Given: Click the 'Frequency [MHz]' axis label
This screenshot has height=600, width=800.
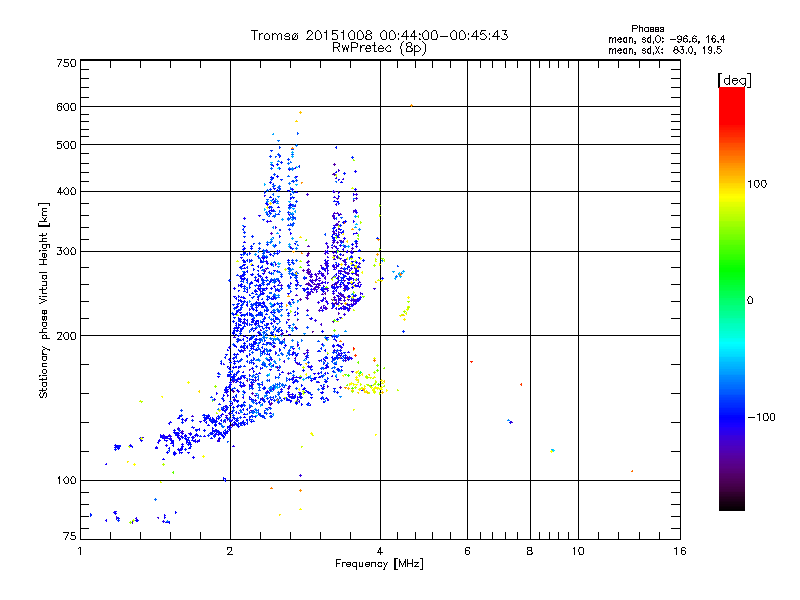Looking at the screenshot, I should click(379, 564).
